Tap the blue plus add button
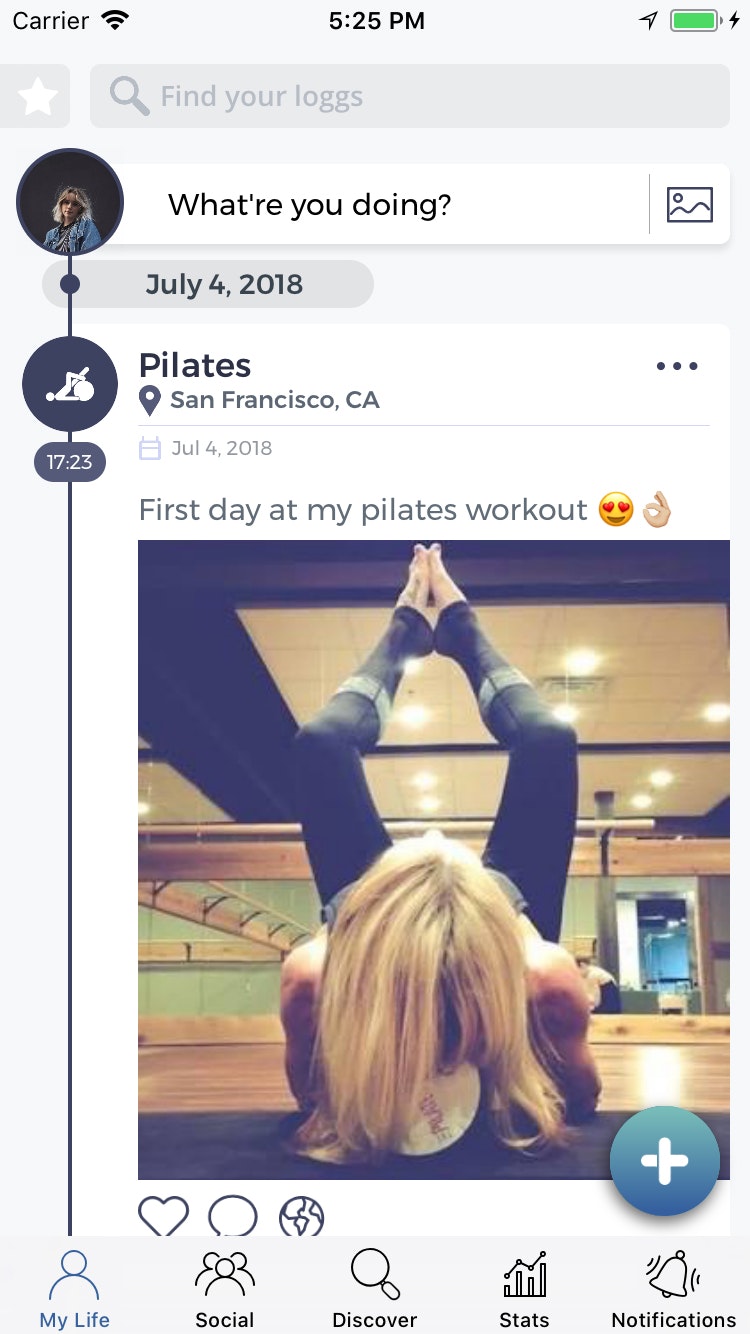Viewport: 750px width, 1334px height. pos(665,1161)
